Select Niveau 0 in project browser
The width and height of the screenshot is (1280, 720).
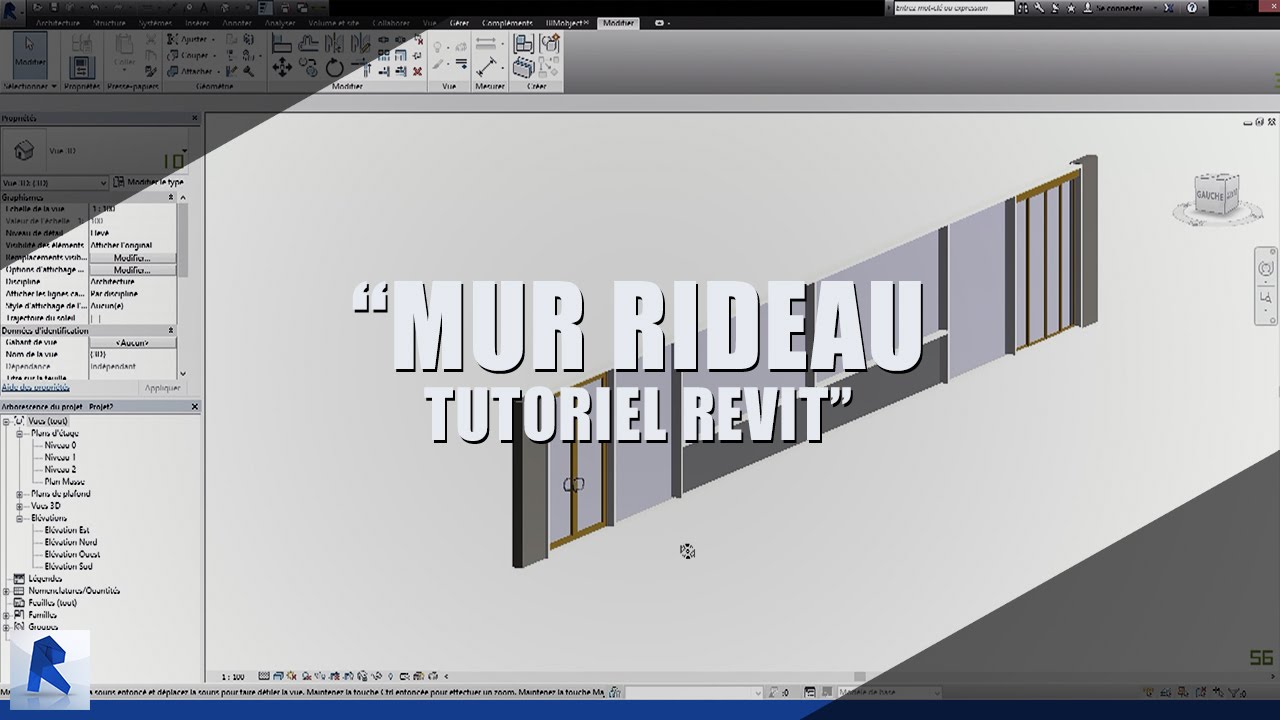coord(60,445)
